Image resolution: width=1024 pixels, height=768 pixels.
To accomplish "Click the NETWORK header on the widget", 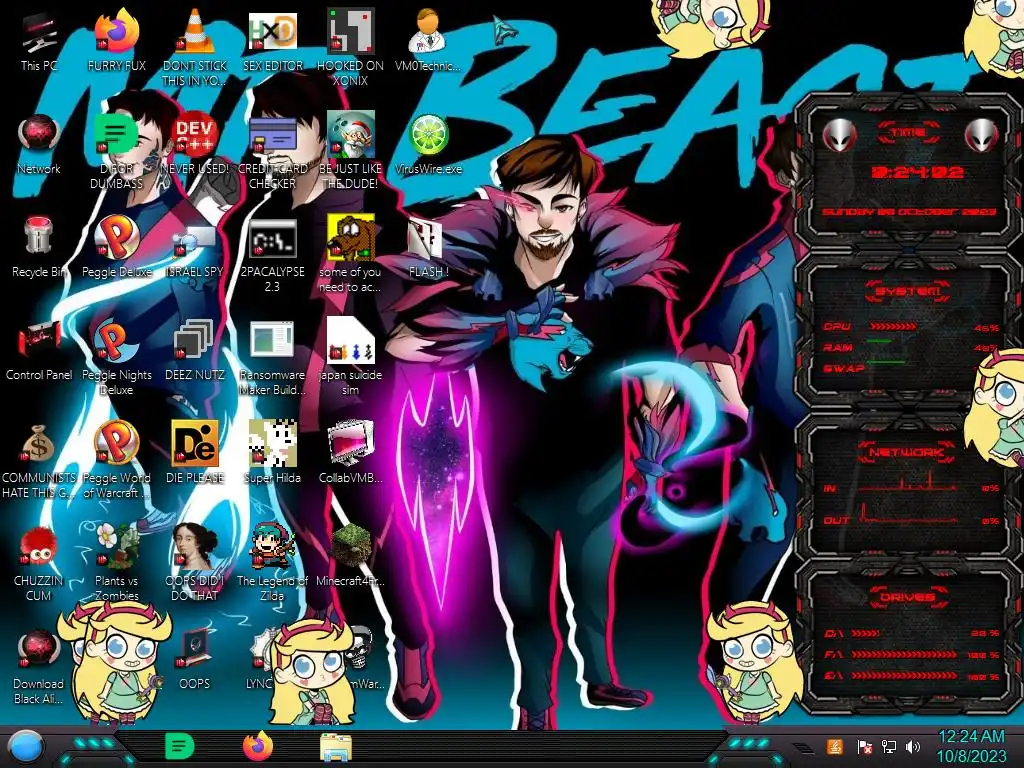I will (908, 452).
